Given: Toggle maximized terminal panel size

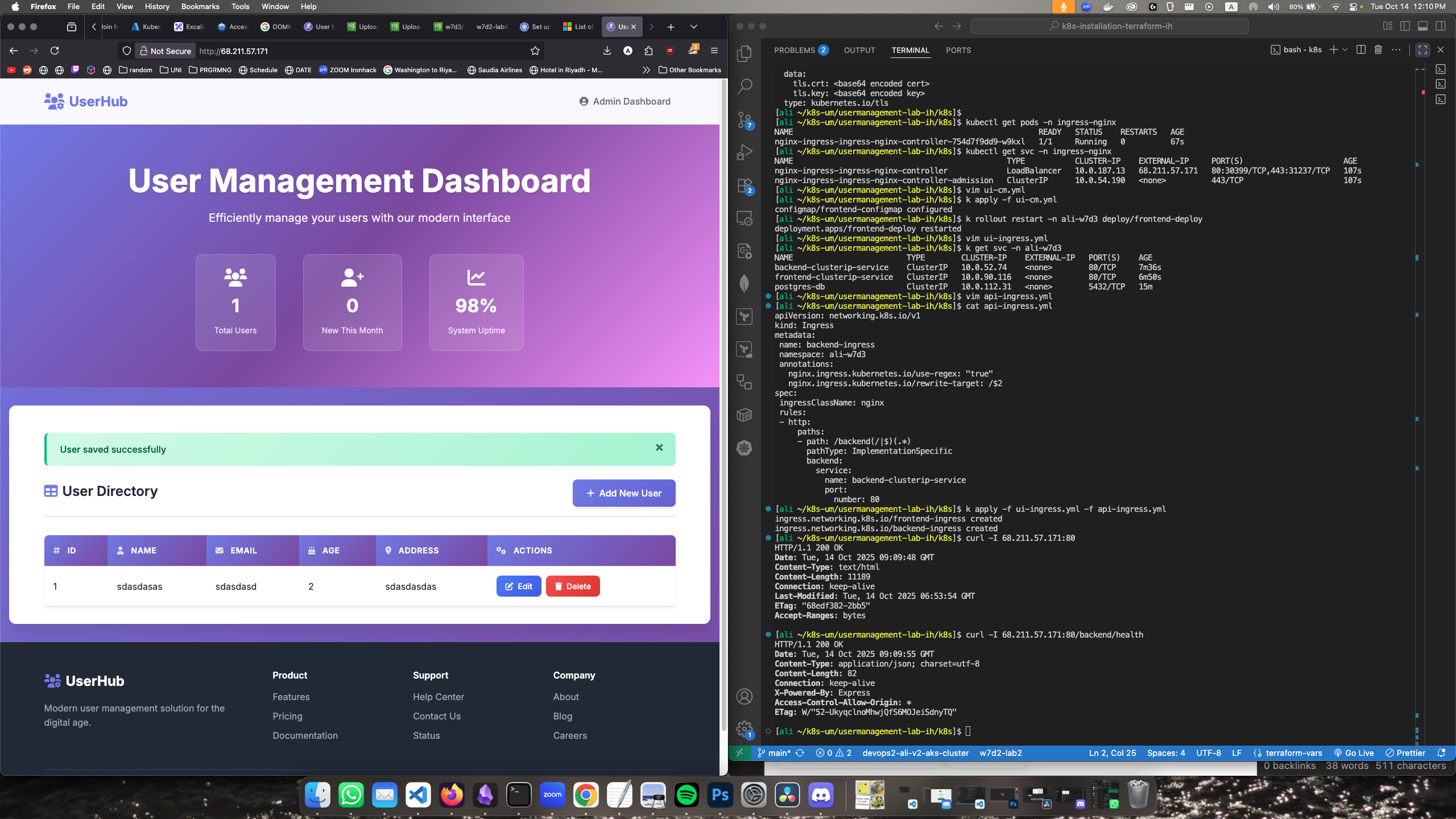Looking at the screenshot, I should point(1422,50).
